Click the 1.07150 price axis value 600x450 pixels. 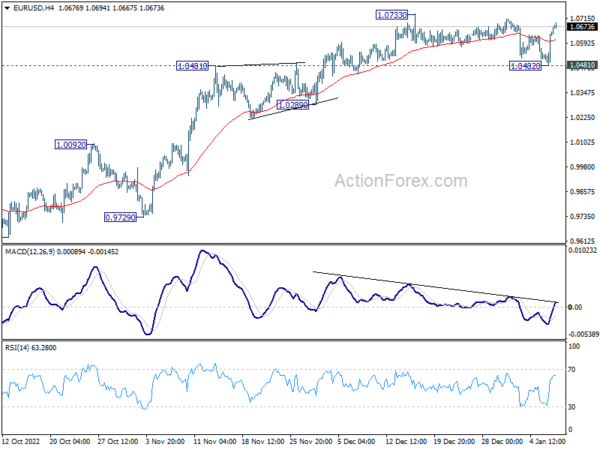click(582, 18)
